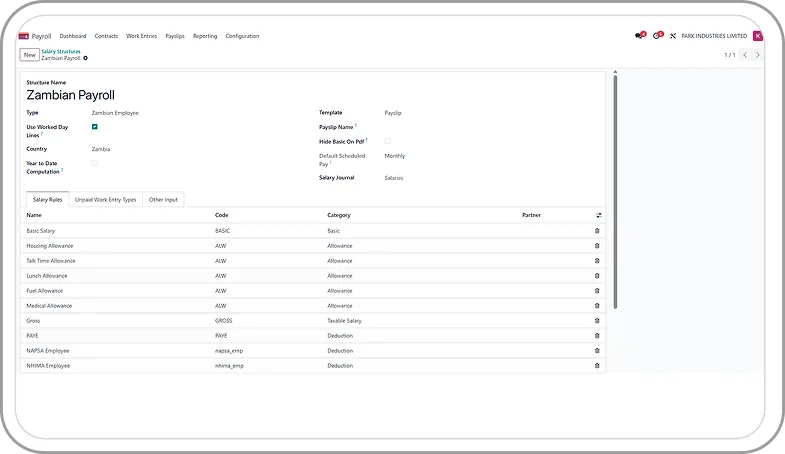Enable Year to Date Computation checkbox
This screenshot has height=454, width=785.
95,163
